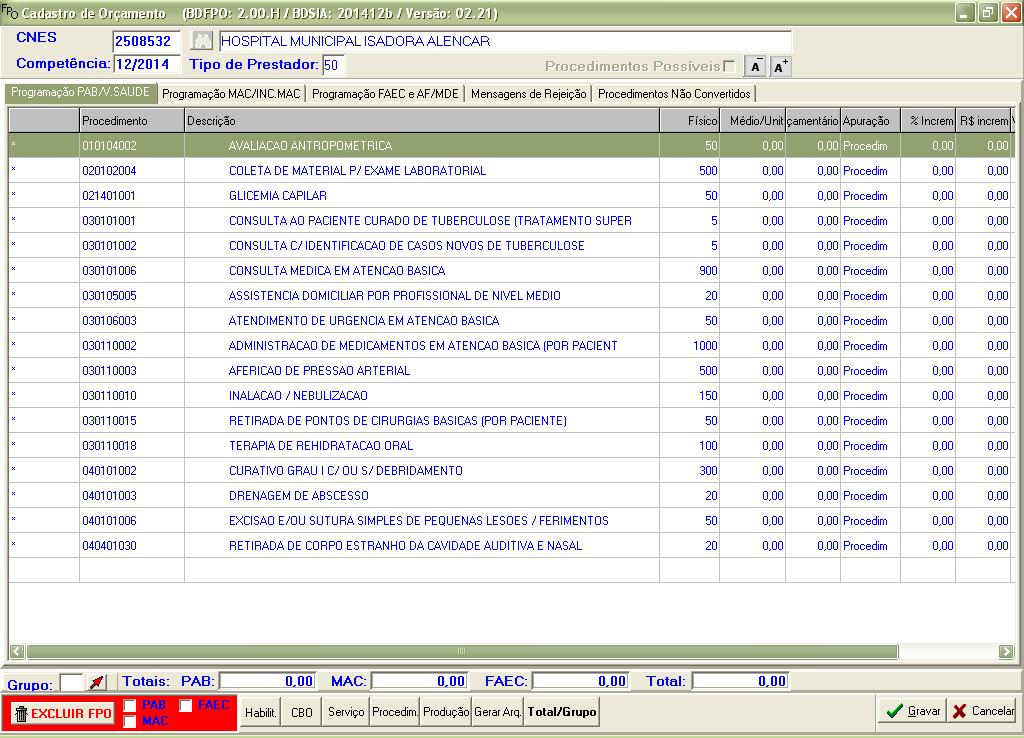Toggle the Procedimentos Possíveis checkbox
This screenshot has height=738, width=1024.
click(729, 66)
